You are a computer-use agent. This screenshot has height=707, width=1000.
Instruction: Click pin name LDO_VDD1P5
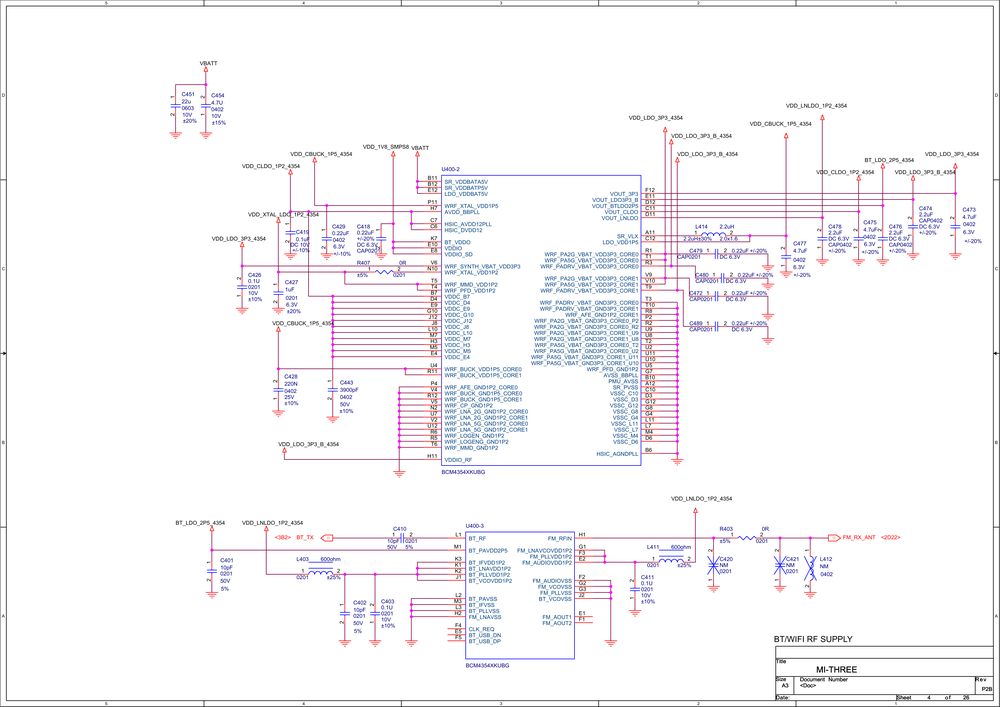(x=621, y=242)
